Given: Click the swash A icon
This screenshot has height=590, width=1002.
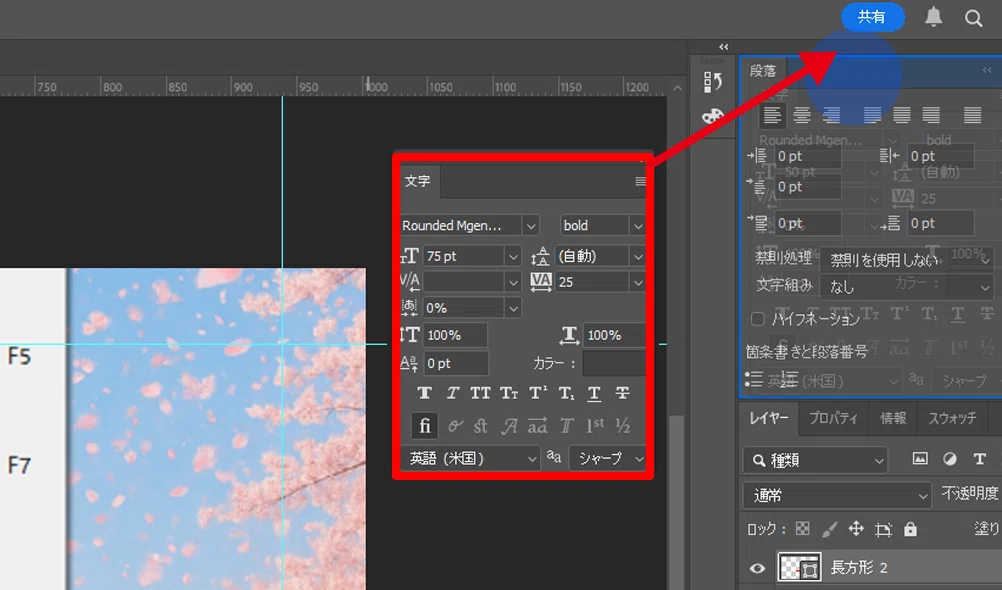Looking at the screenshot, I should 509,426.
